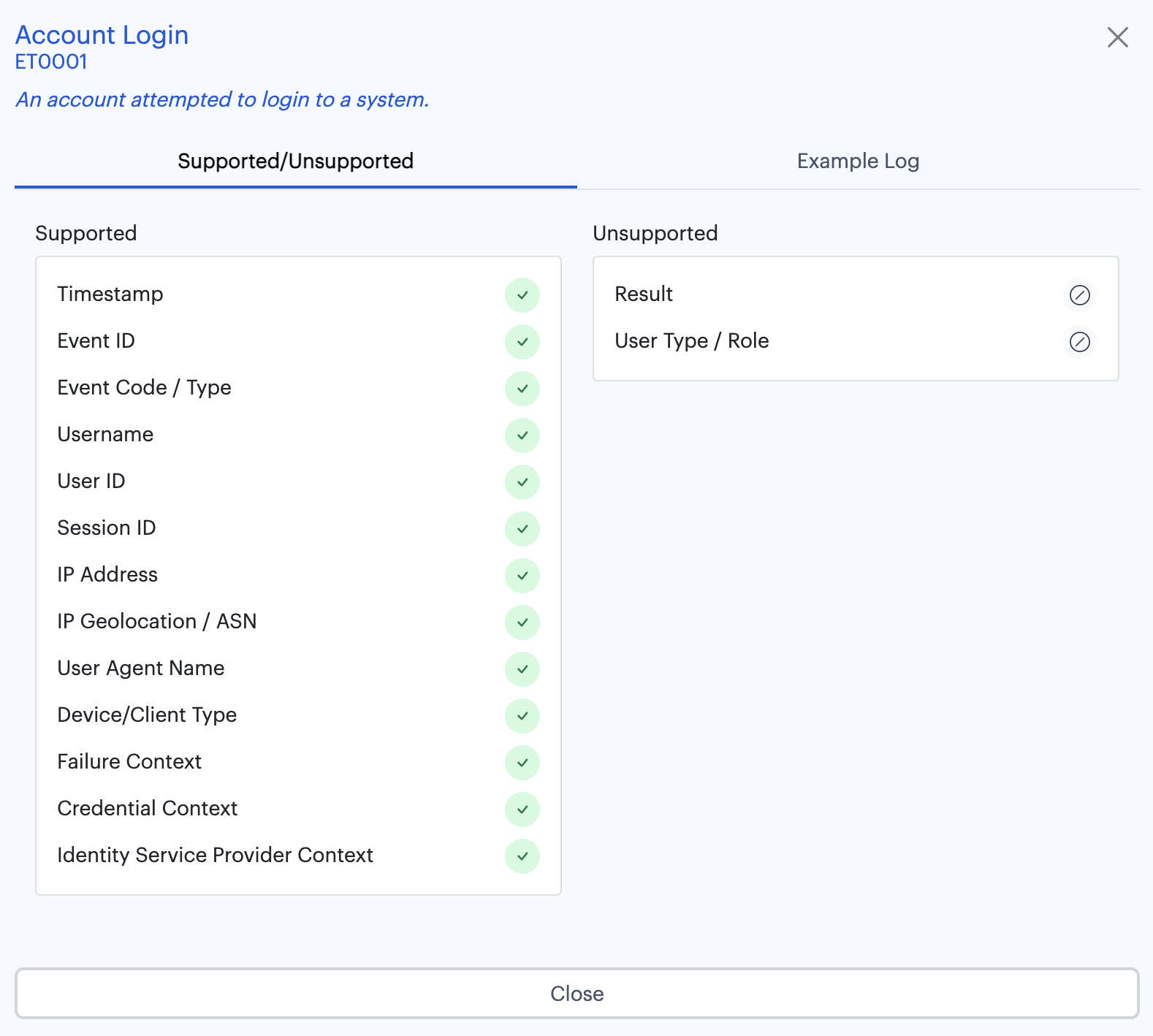Screen dimensions: 1153x1036
Task: Select the Supported/Unsupported tab
Action: [295, 161]
